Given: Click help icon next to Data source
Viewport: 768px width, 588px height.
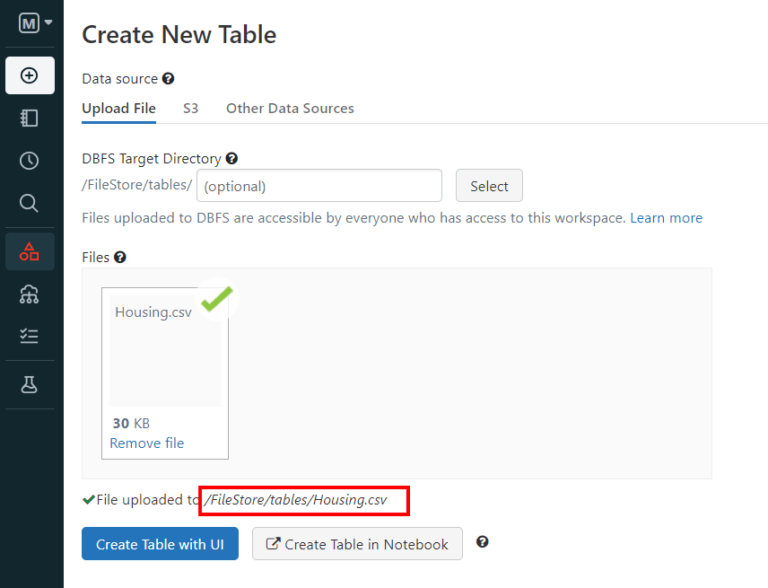Looking at the screenshot, I should point(168,79).
